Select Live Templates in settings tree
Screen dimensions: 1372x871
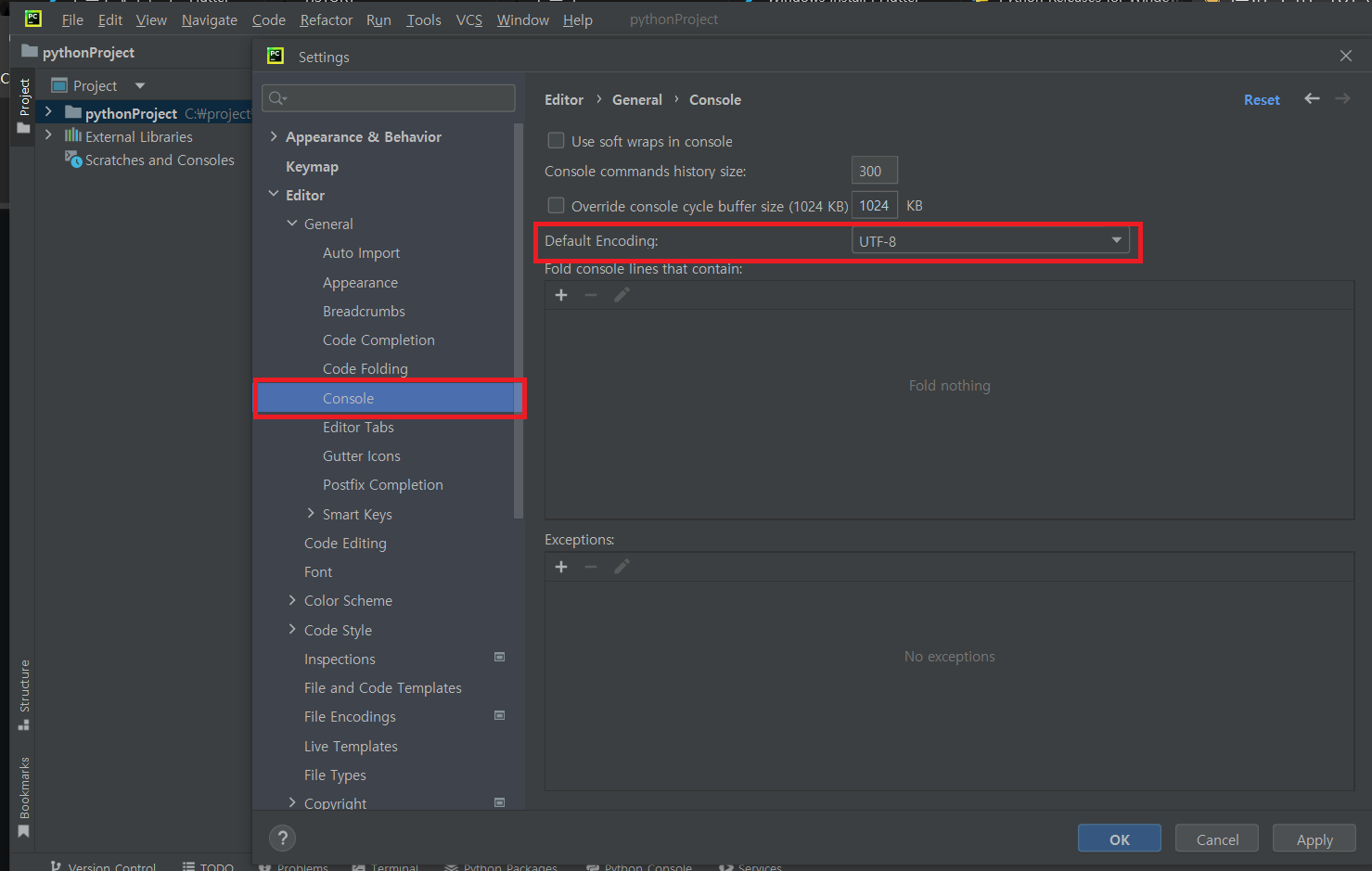(x=351, y=746)
